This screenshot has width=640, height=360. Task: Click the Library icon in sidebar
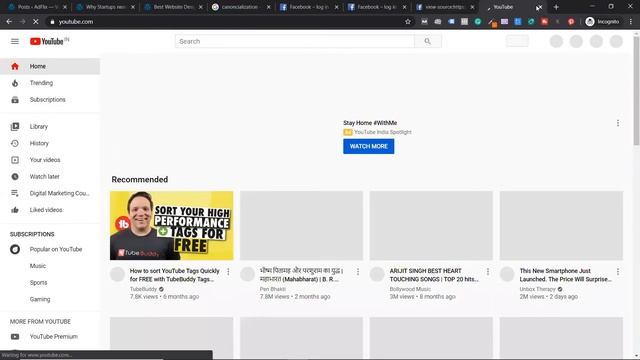point(15,127)
